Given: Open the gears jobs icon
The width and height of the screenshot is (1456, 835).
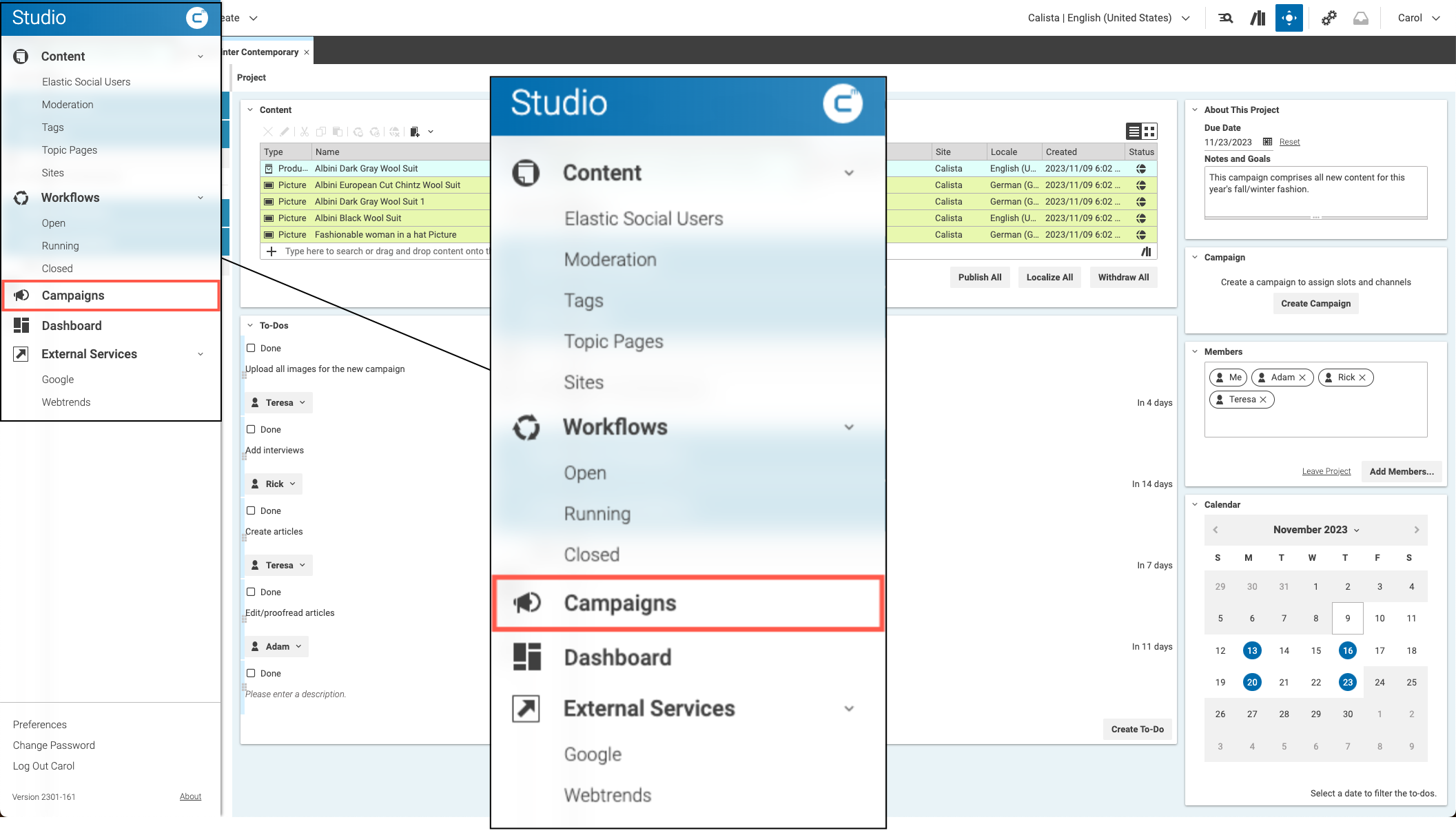Looking at the screenshot, I should (1329, 18).
